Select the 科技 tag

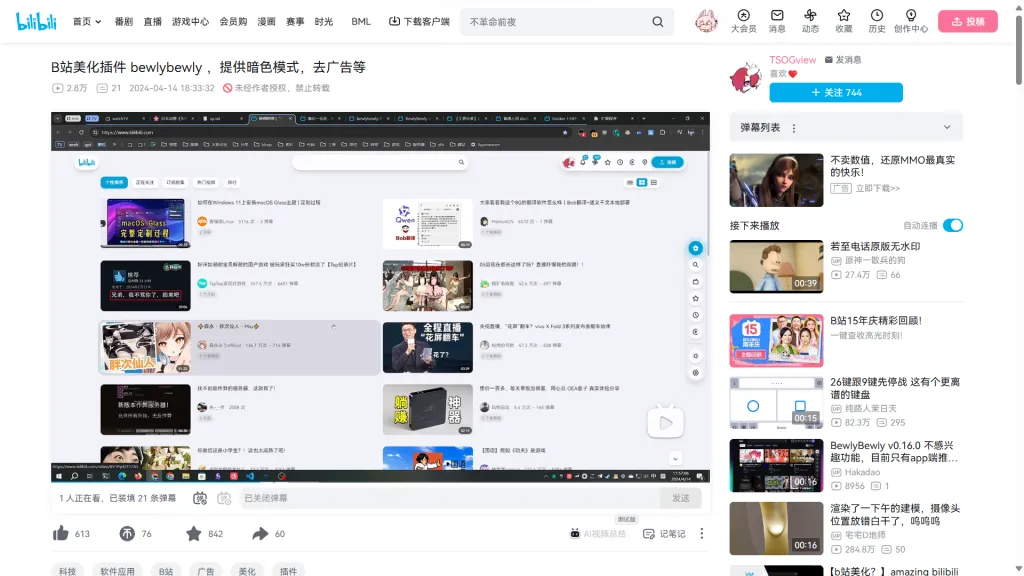tap(67, 571)
